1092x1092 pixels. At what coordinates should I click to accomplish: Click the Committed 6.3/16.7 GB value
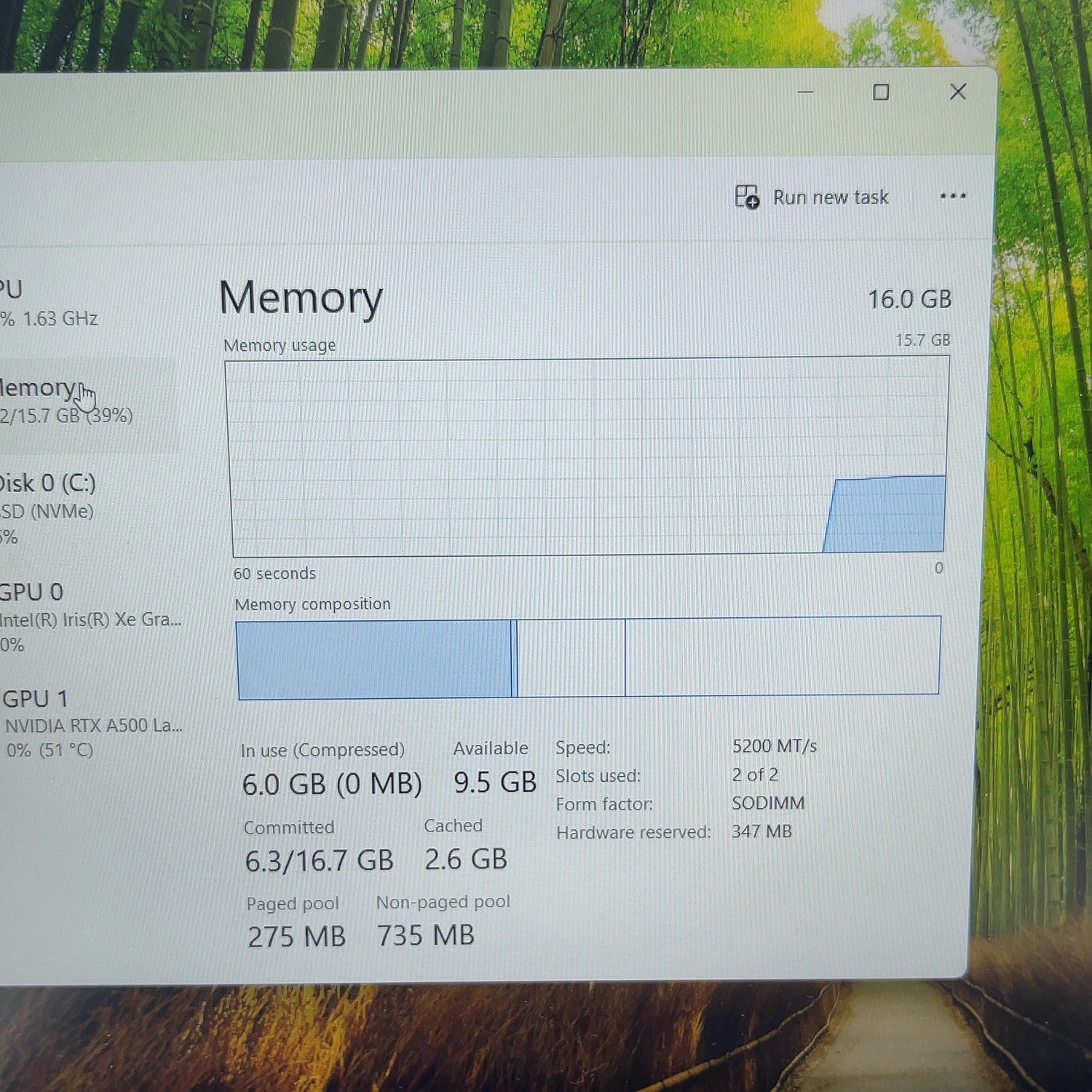tap(319, 860)
